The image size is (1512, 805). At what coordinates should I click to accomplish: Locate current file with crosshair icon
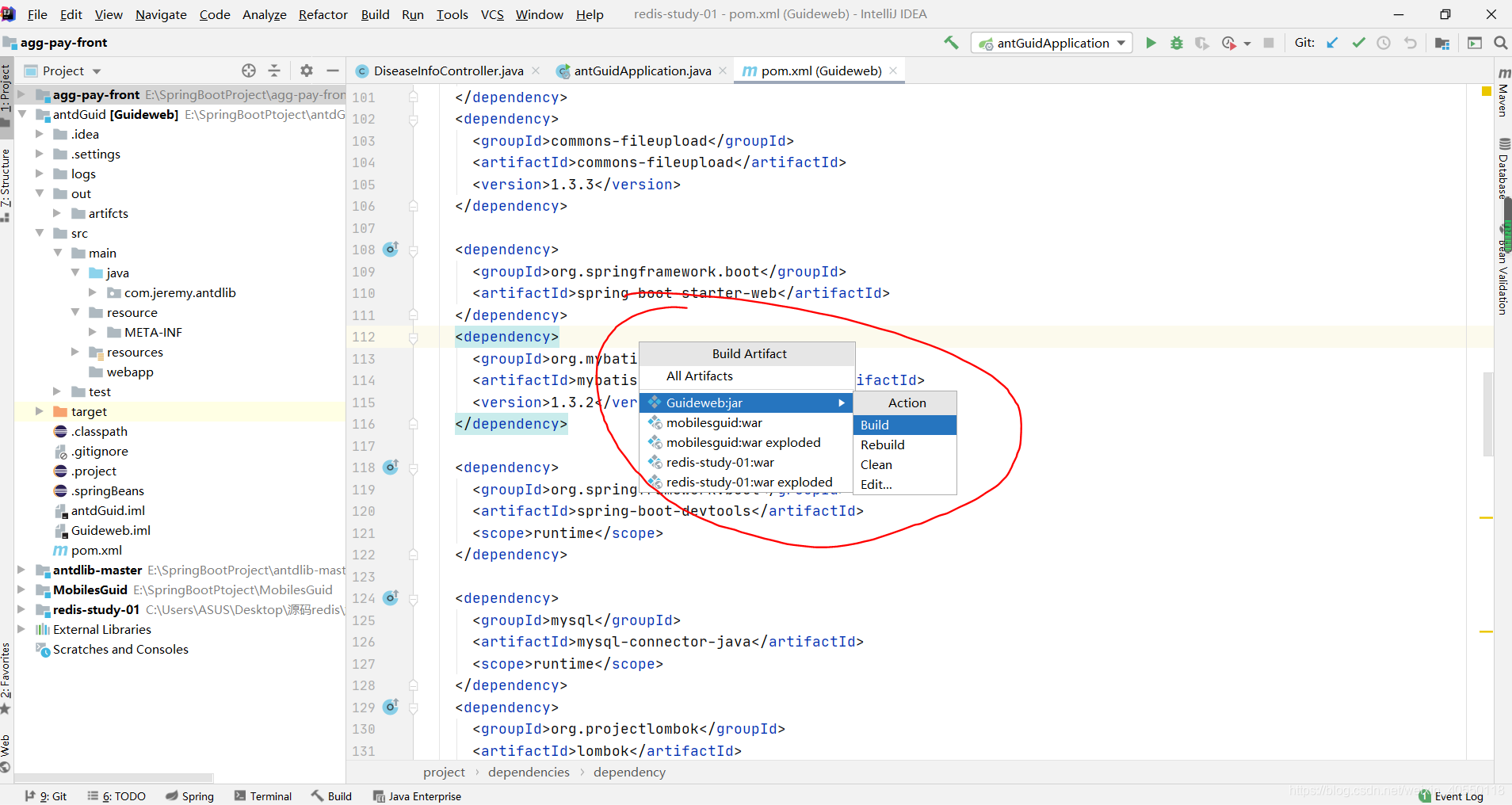point(249,71)
